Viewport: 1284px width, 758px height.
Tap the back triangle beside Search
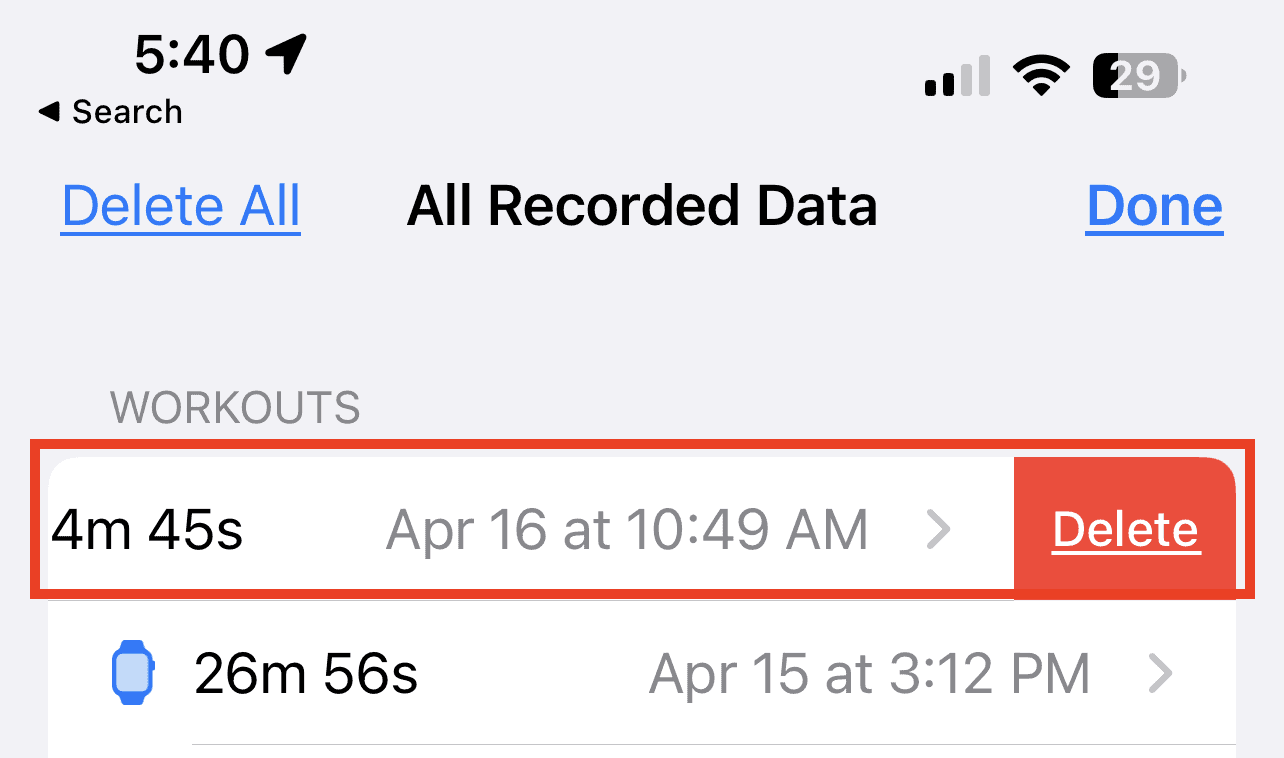point(49,113)
